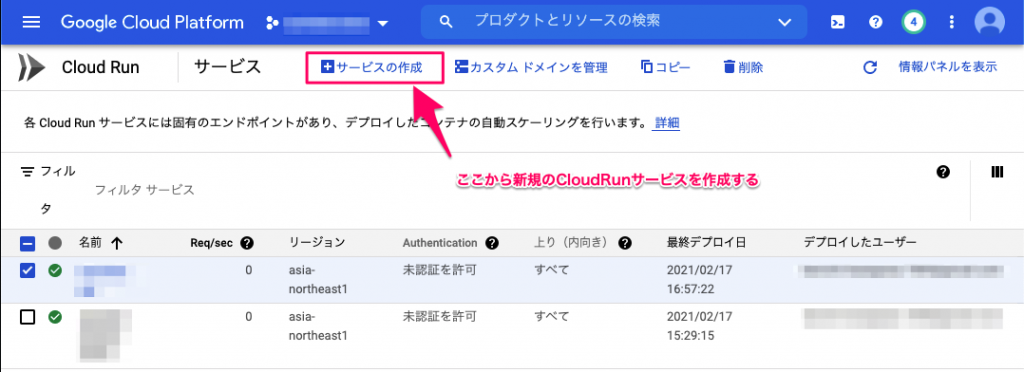Click カスタム ドメインを管理 button
The height and width of the screenshot is (372, 1024).
532,67
